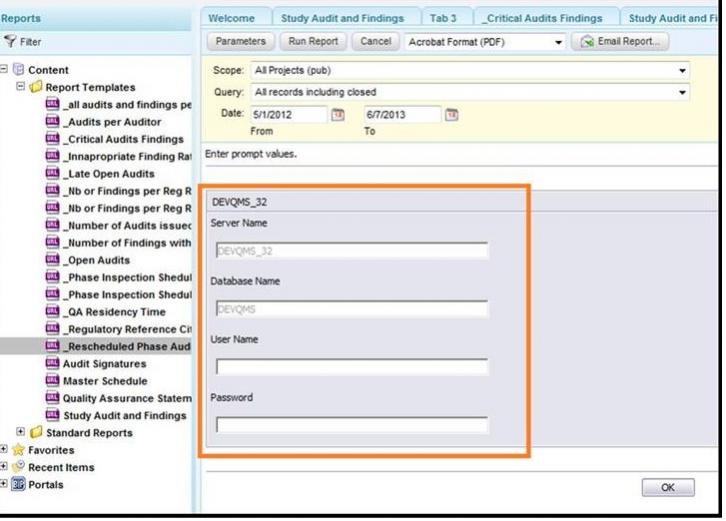Click the Content root node icon
Screen dimensions: 726x521
click(19, 69)
